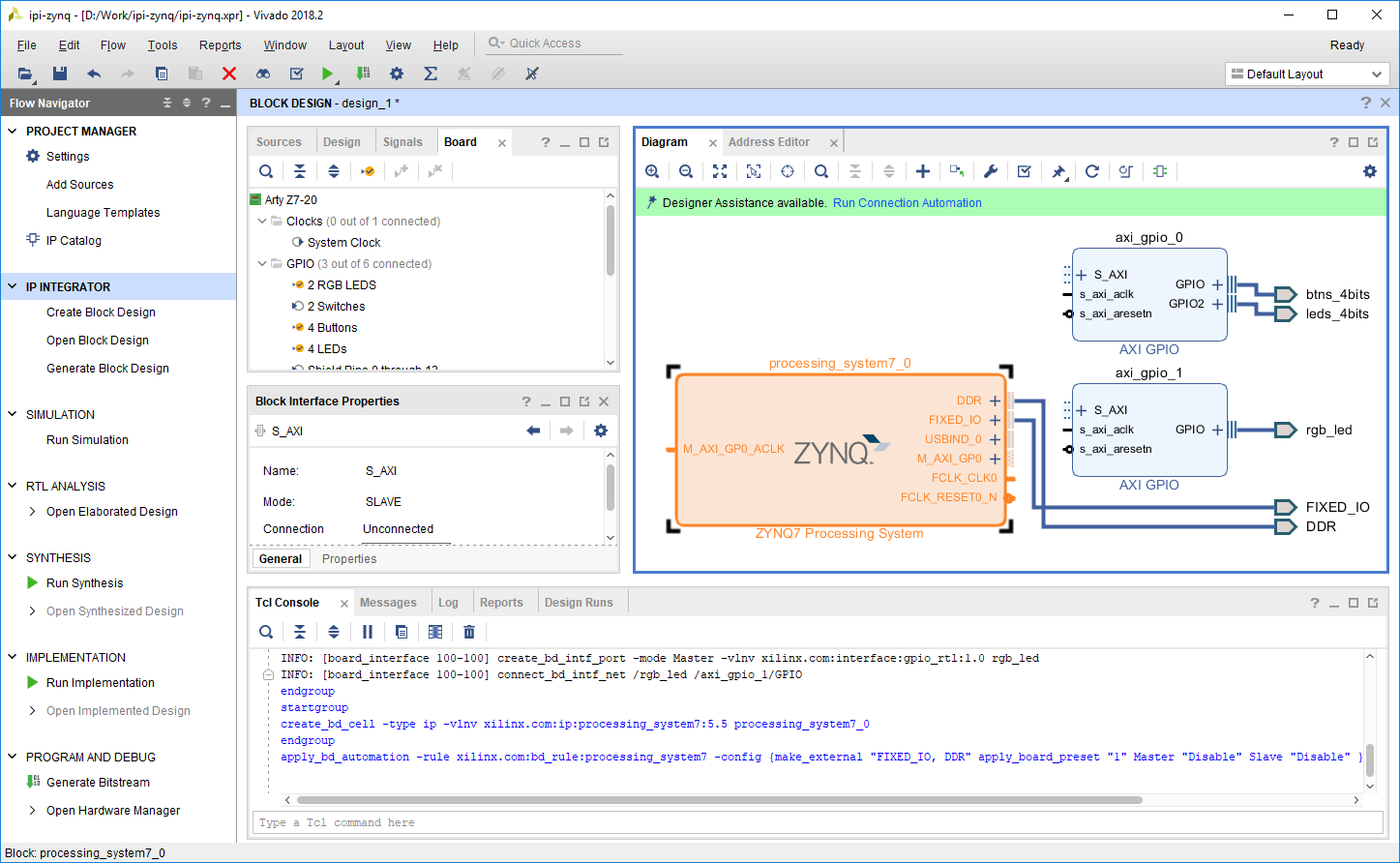Select 2 Switches in the Board tree

click(x=336, y=307)
